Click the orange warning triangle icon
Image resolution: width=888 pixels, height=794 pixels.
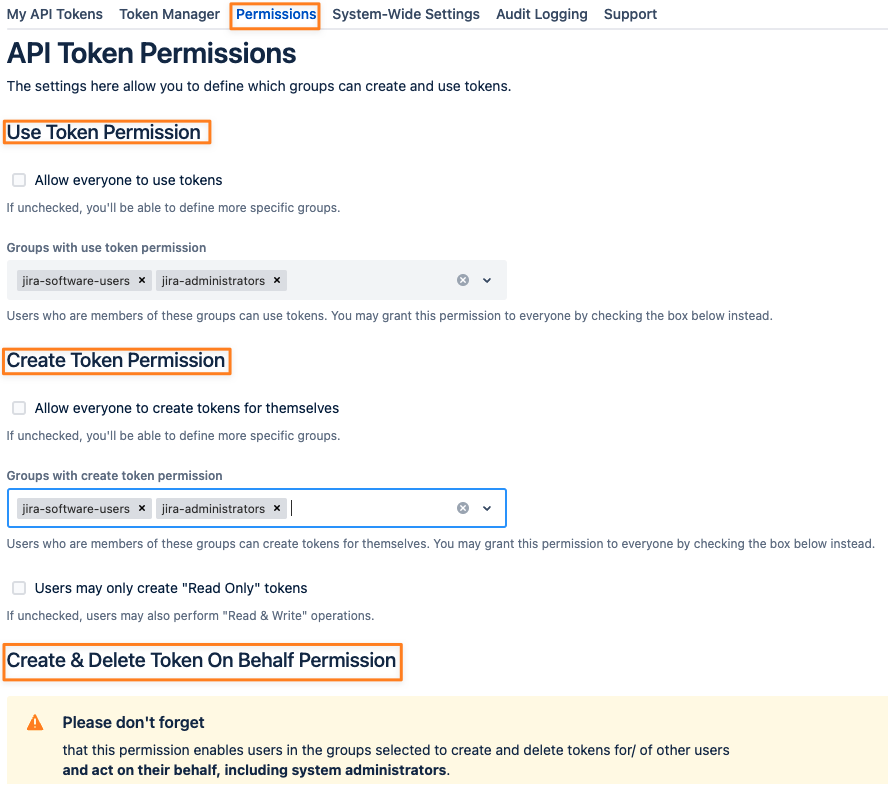(x=35, y=722)
